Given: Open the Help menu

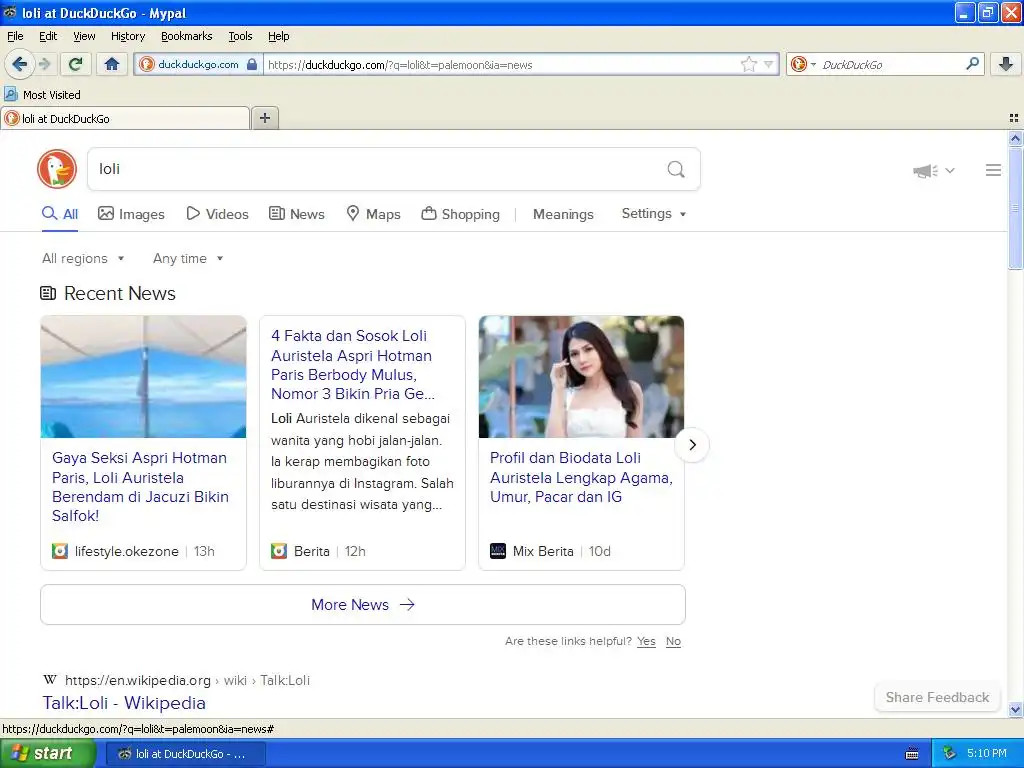Looking at the screenshot, I should tap(278, 36).
